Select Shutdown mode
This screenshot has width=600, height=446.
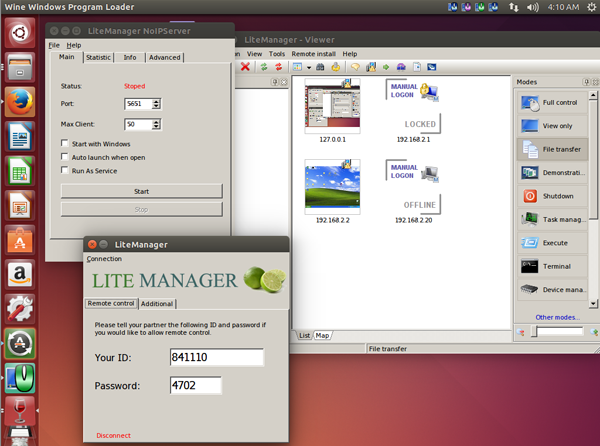(x=552, y=196)
